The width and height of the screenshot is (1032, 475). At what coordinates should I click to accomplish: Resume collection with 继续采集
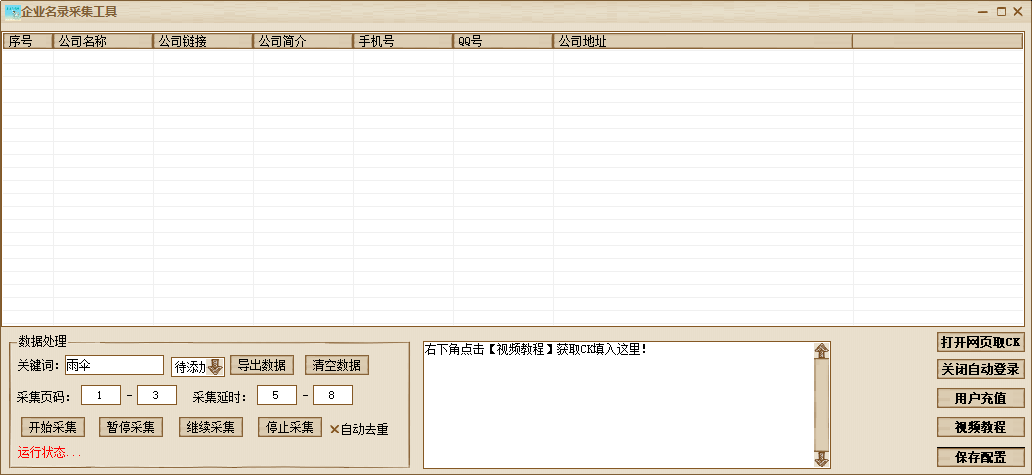click(x=211, y=427)
